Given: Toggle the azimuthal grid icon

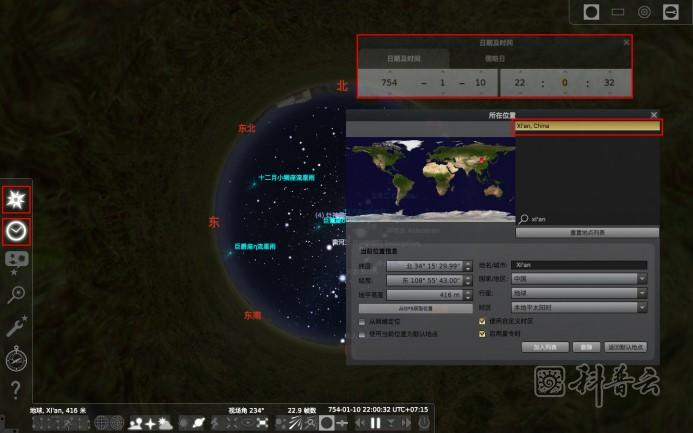Looking at the screenshot, I should (117, 423).
